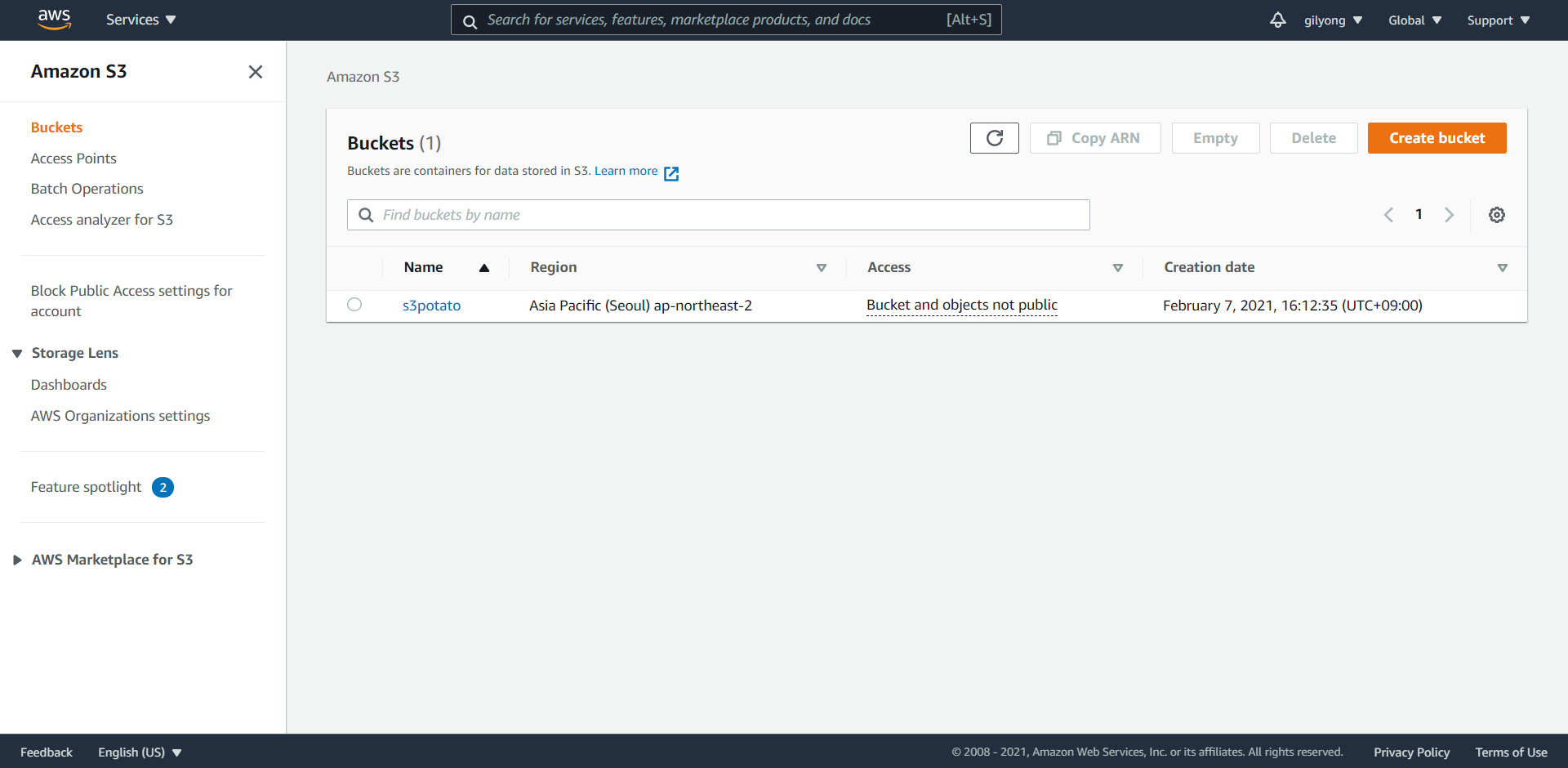This screenshot has height=768, width=1568.
Task: Open the English (US) language selector
Action: [140, 752]
